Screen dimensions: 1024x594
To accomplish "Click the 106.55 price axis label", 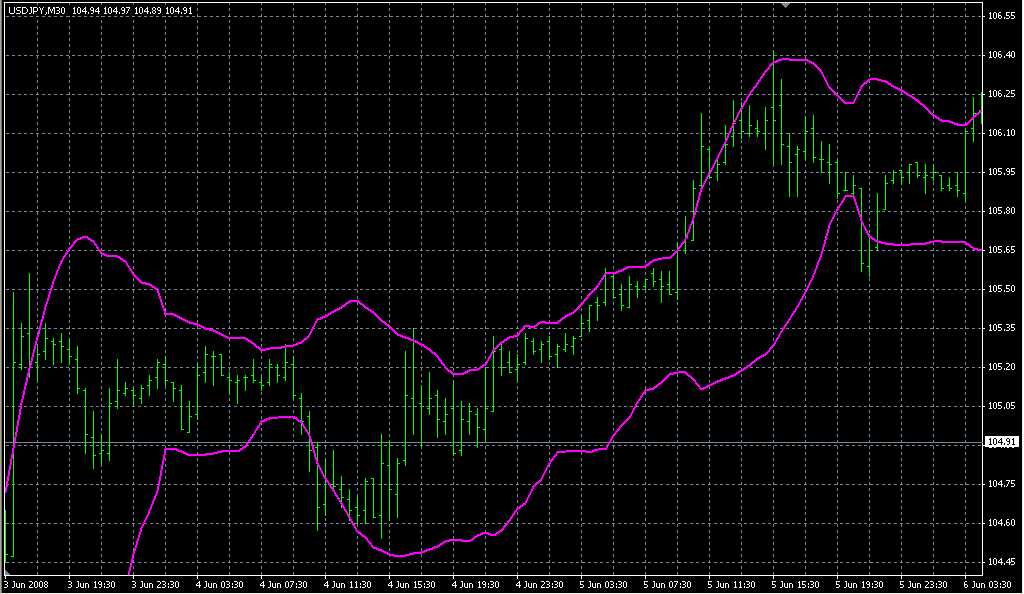I will [x=1001, y=17].
